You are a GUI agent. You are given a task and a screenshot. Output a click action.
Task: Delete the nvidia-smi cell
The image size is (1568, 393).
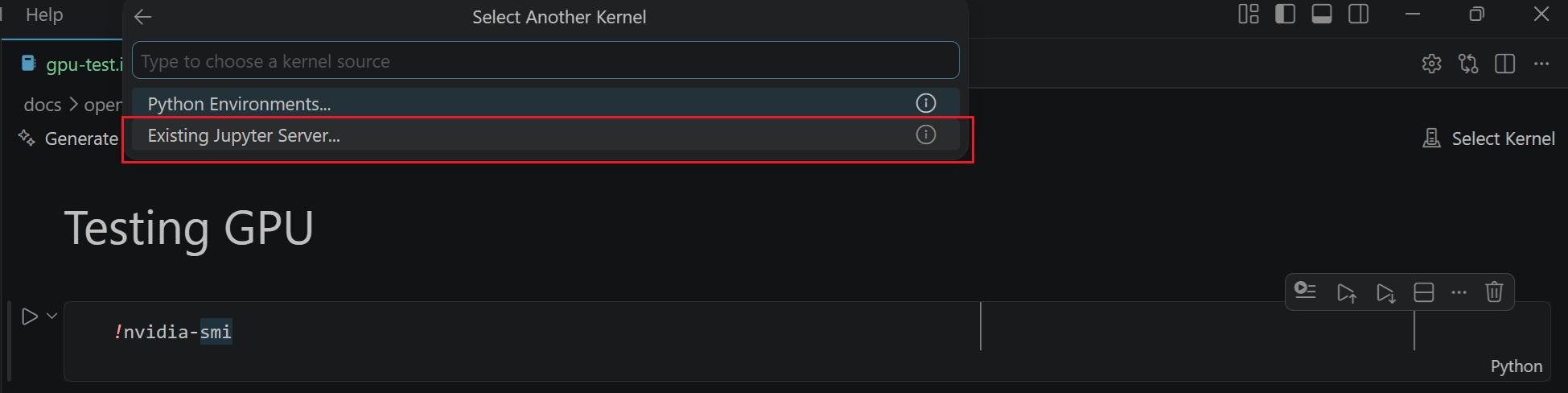pos(1494,292)
